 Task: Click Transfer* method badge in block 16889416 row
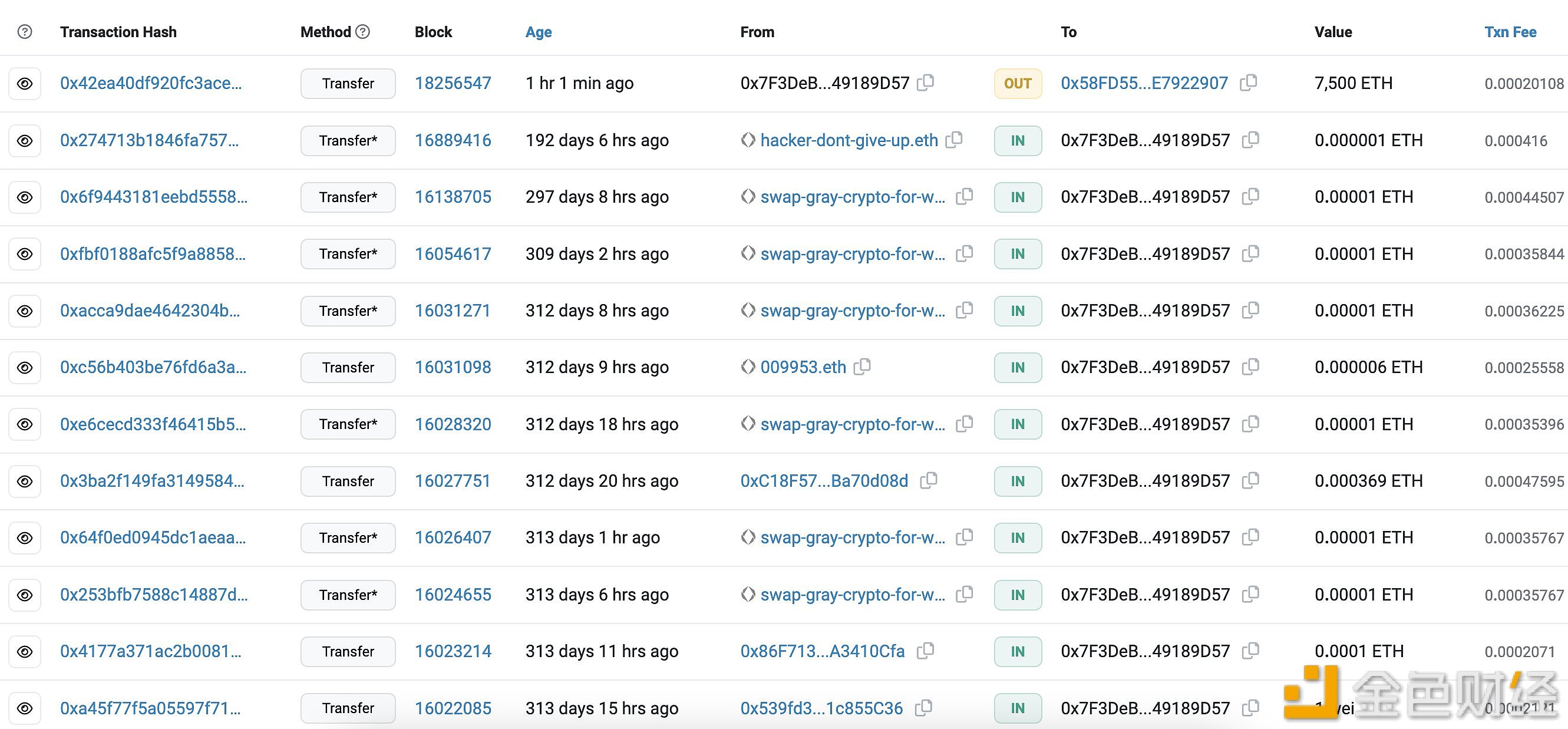click(x=348, y=141)
